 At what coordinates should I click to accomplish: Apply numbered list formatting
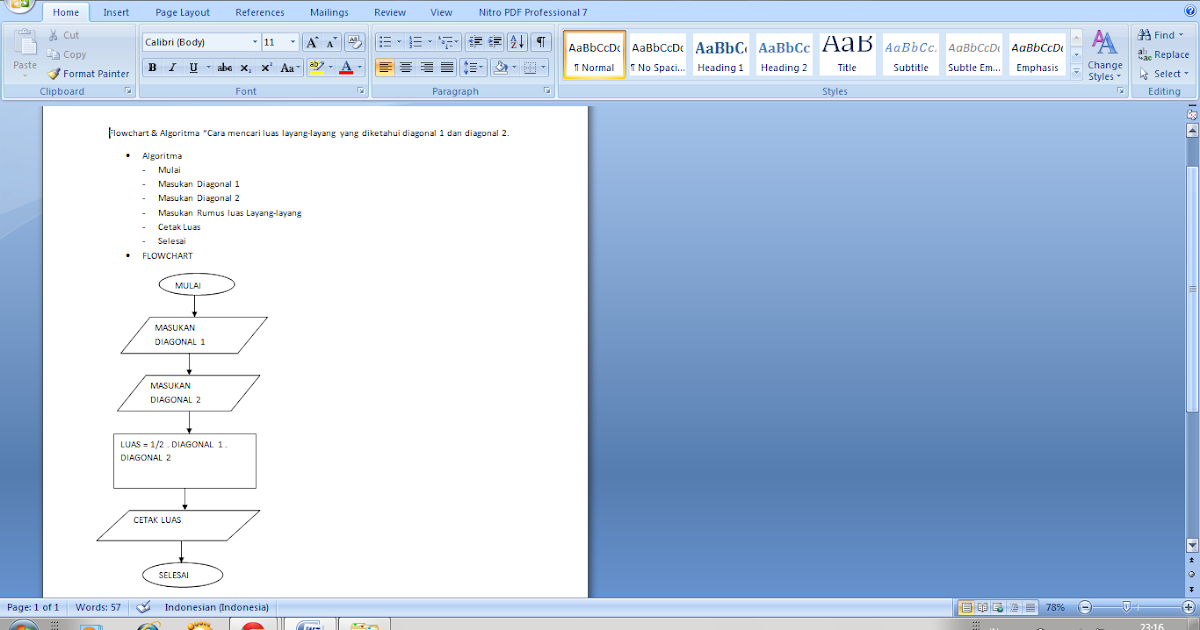tap(415, 42)
